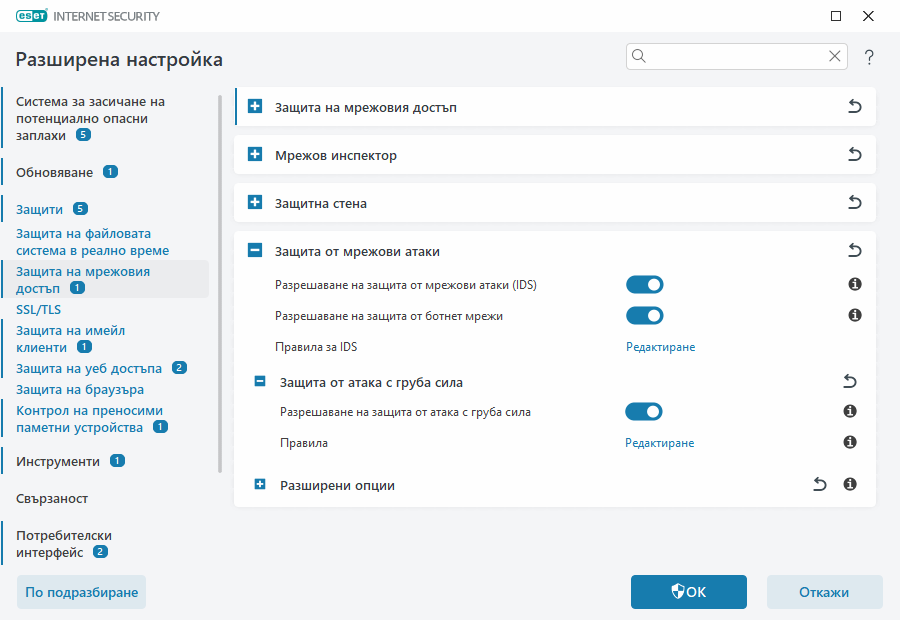Expand the Разширени опции subsection

[x=260, y=485]
